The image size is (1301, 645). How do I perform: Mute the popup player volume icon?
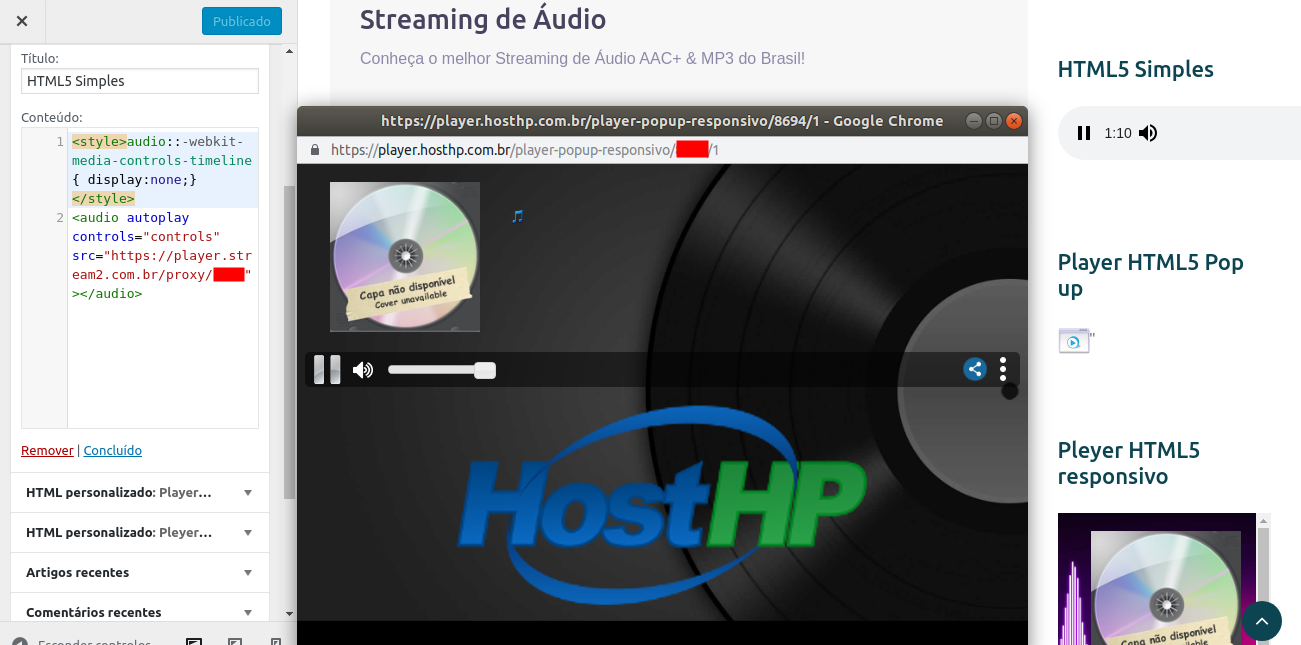[x=363, y=369]
